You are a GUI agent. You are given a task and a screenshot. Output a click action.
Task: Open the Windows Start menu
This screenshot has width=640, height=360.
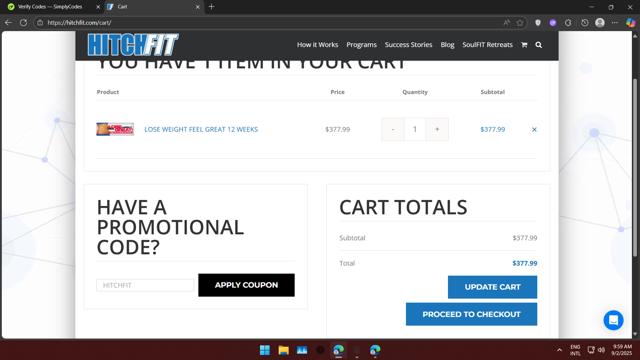click(265, 350)
